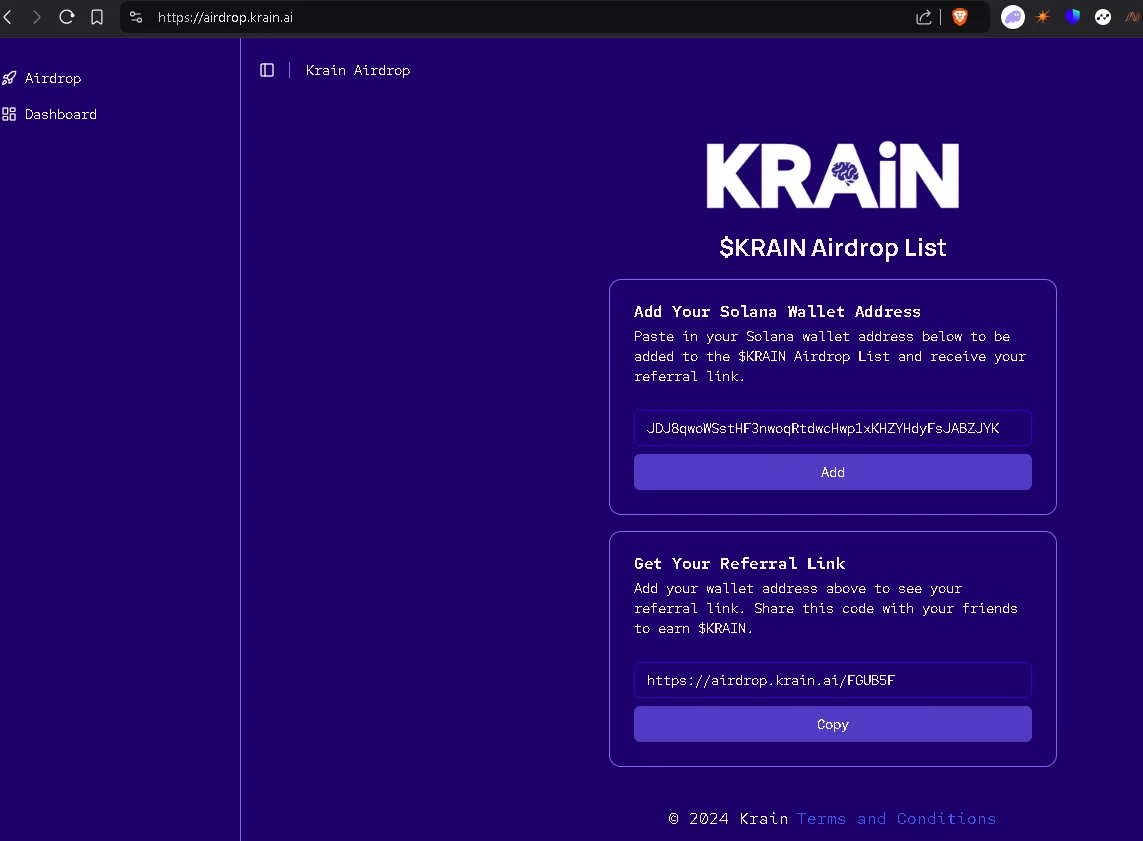
Task: Open the Terms and Conditions link
Action: pyautogui.click(x=896, y=819)
